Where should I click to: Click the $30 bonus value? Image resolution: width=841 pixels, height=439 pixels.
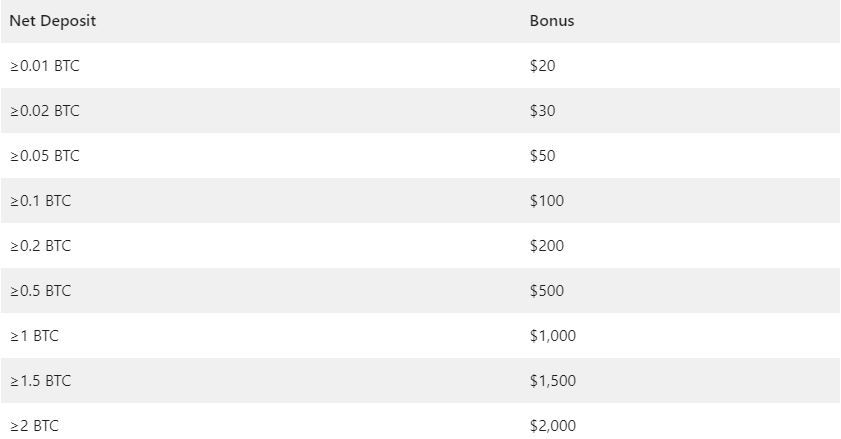pos(542,111)
